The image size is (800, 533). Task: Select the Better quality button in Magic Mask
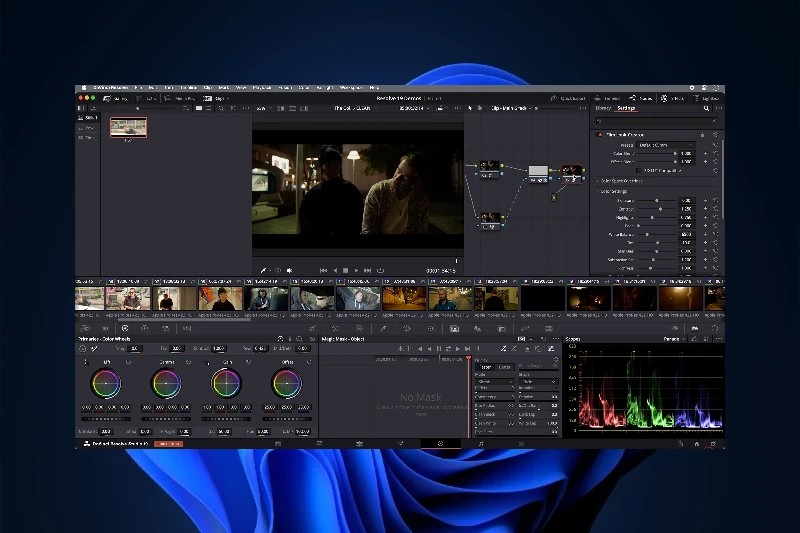[x=505, y=367]
